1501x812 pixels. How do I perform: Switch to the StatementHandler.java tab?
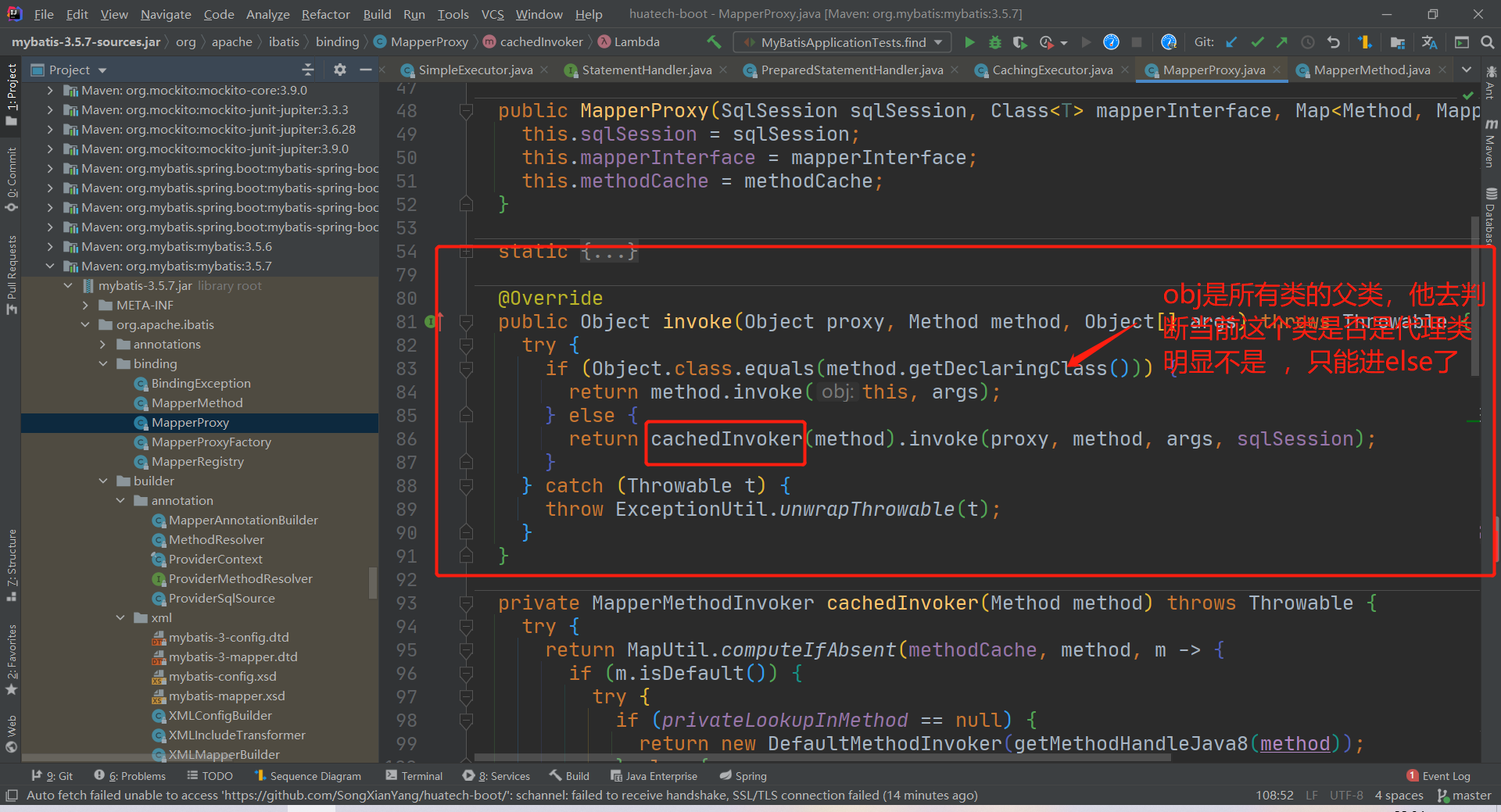click(x=647, y=70)
